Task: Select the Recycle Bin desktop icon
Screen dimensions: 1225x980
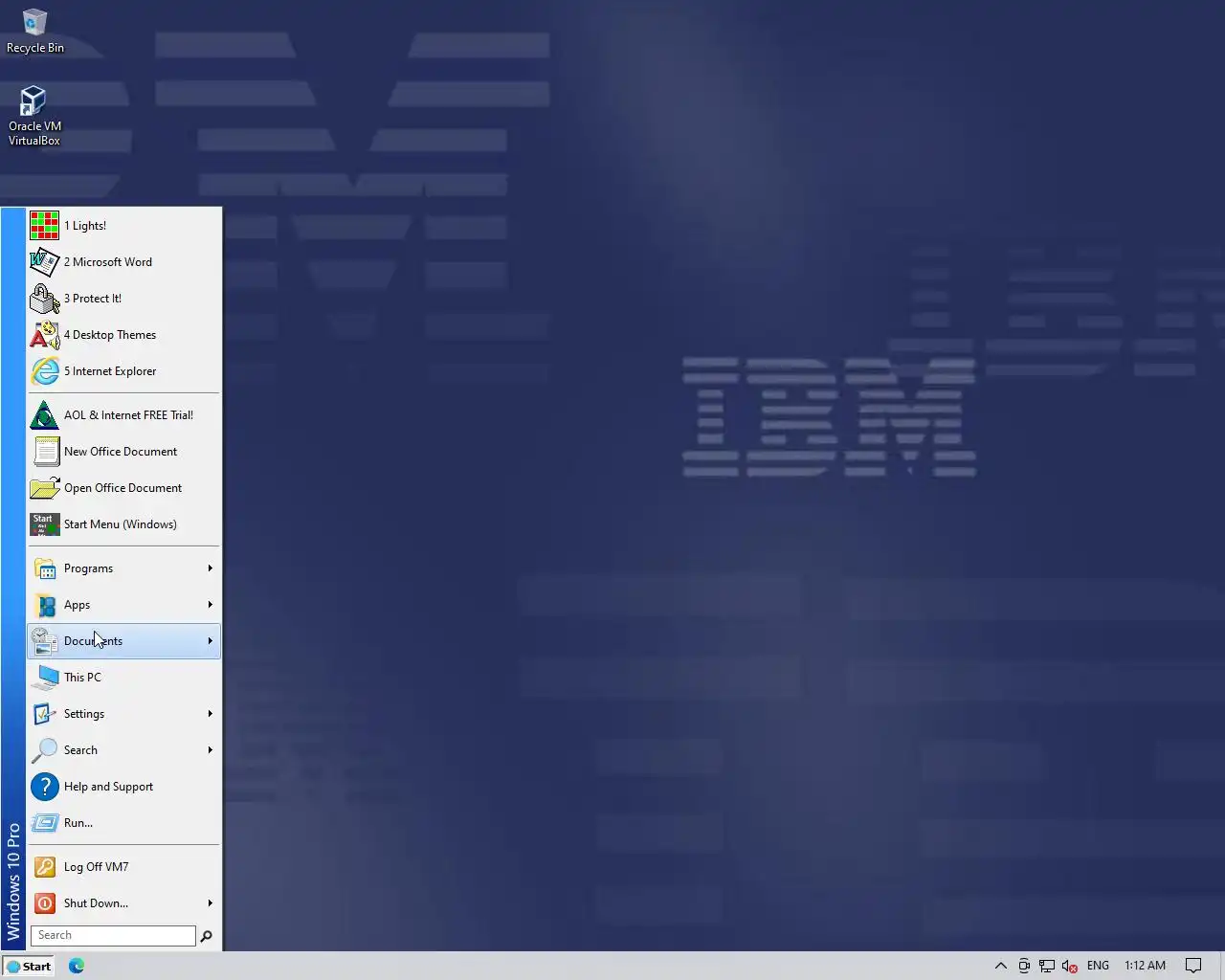Action: [34, 32]
